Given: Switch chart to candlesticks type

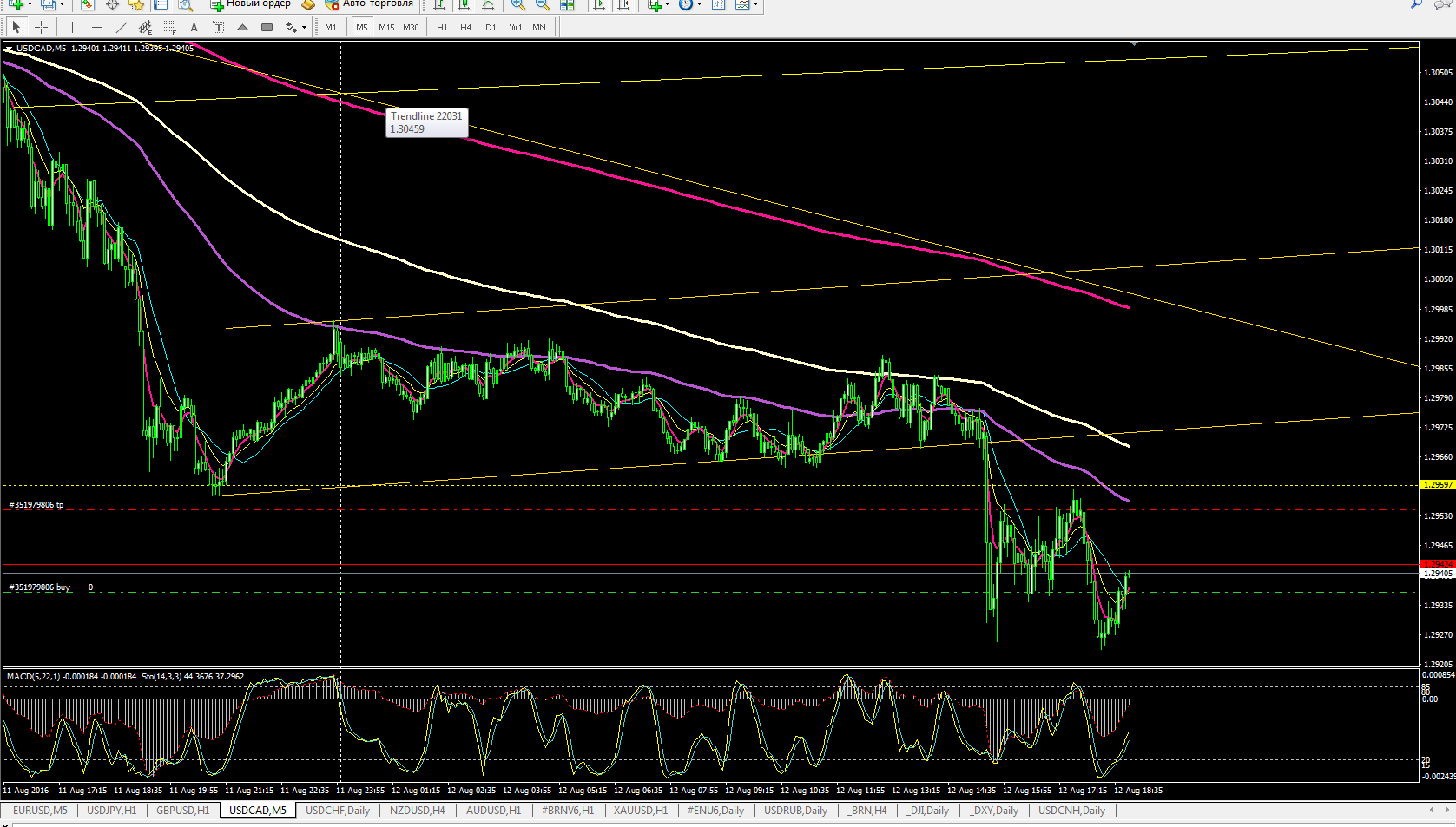Looking at the screenshot, I should pyautogui.click(x=464, y=4).
